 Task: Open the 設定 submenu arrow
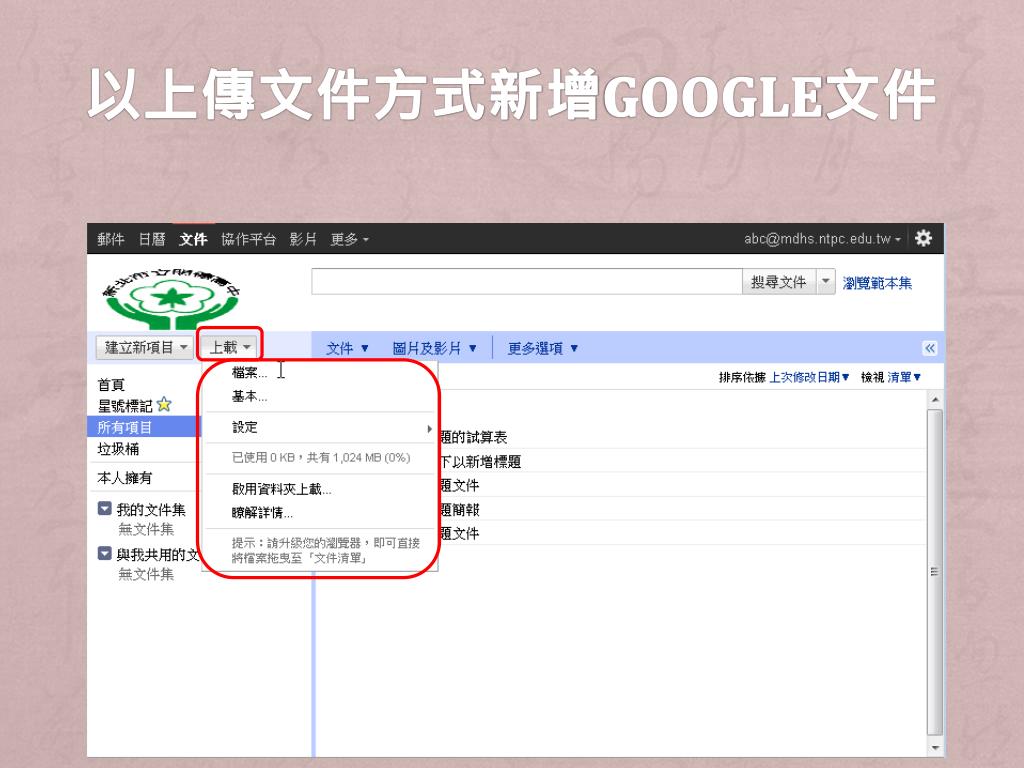pos(429,428)
